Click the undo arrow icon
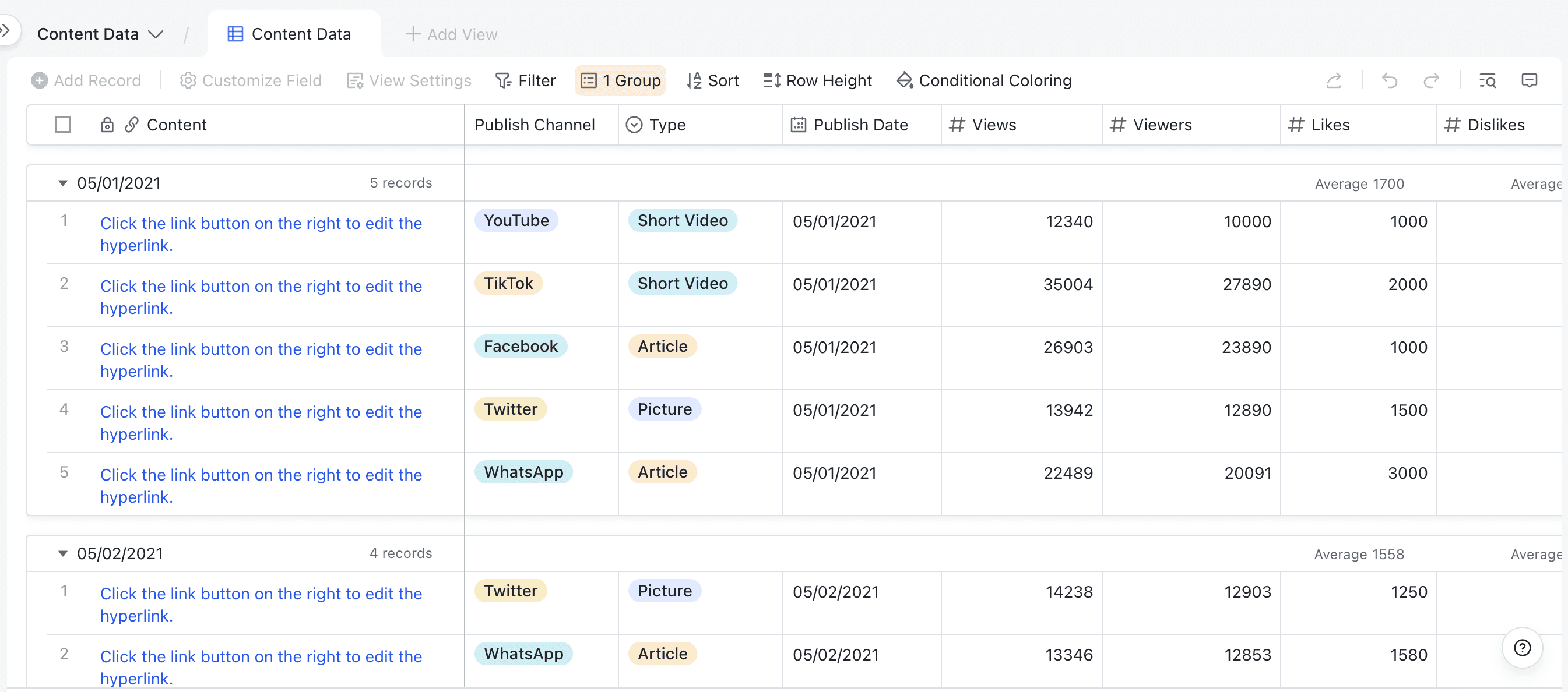 (x=1389, y=80)
